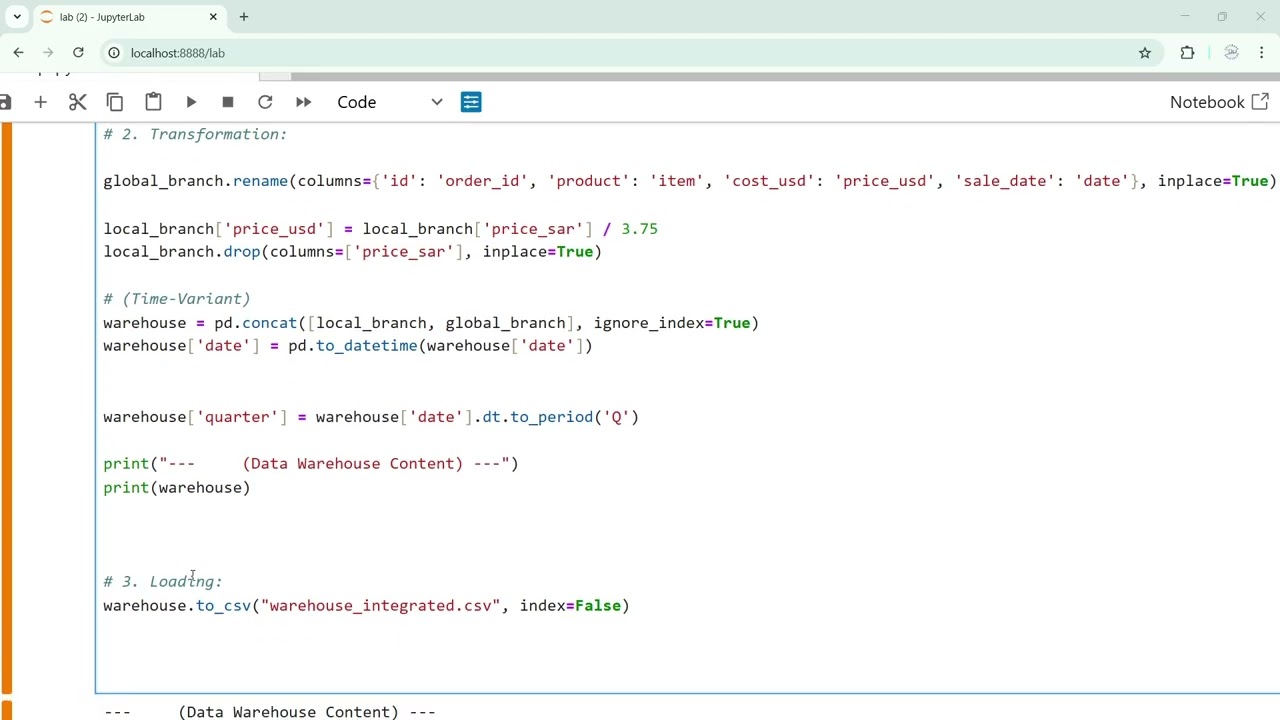
Task: Click the pd.to_datetime code line
Action: pos(348,346)
